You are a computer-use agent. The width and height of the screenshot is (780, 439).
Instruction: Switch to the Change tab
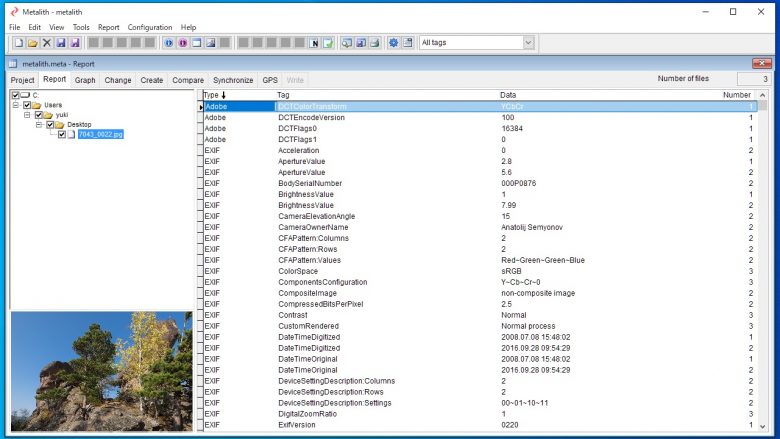118,80
